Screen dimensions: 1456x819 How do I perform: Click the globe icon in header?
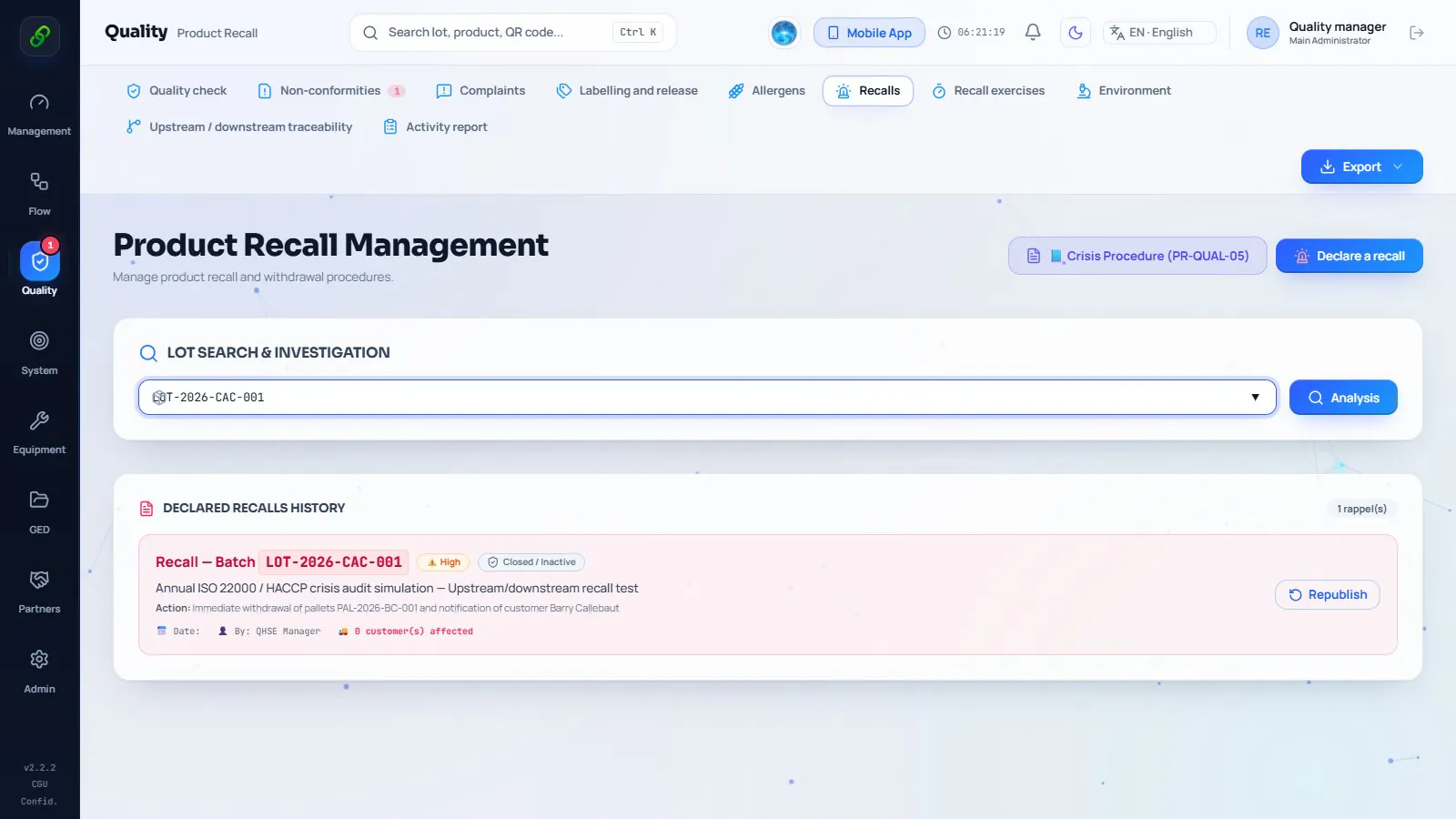click(784, 33)
